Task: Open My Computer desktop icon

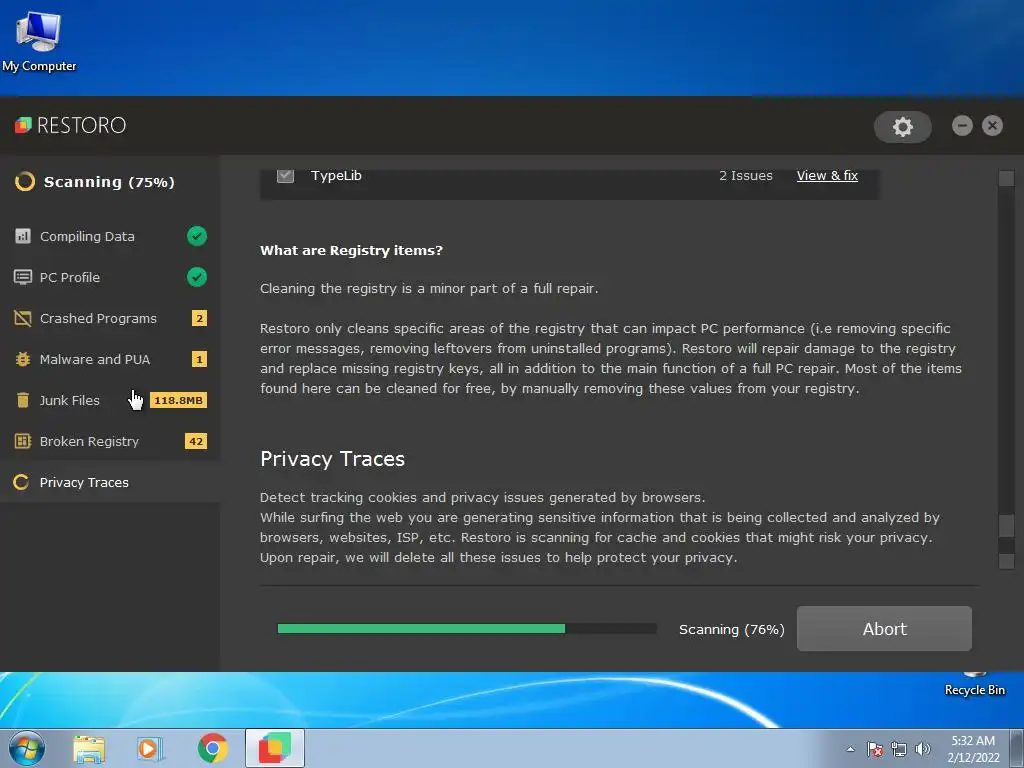Action: (39, 40)
